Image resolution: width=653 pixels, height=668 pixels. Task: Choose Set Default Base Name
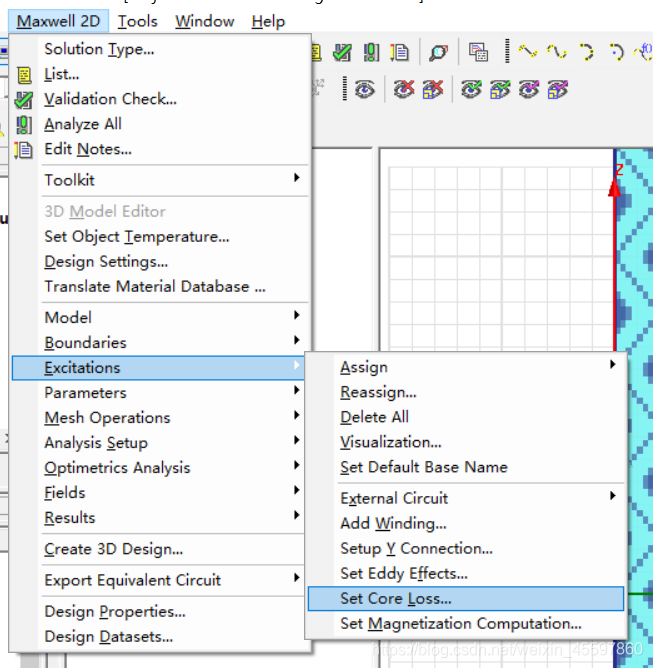tap(466, 467)
